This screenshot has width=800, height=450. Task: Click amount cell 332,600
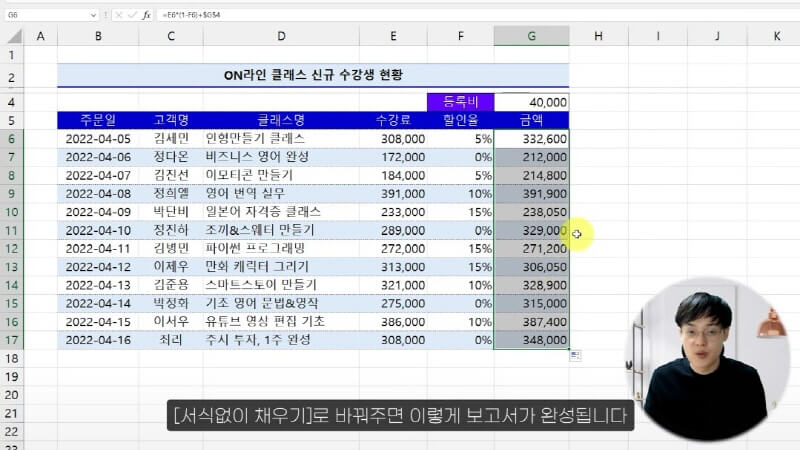tap(532, 139)
